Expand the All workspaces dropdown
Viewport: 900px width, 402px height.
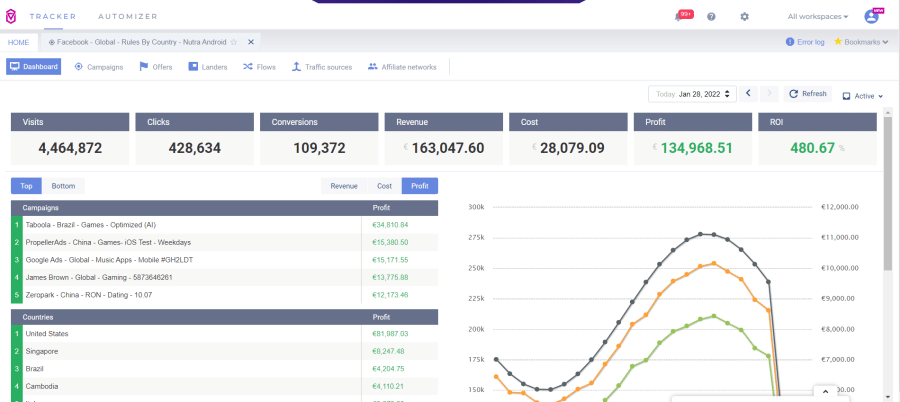[x=817, y=17]
